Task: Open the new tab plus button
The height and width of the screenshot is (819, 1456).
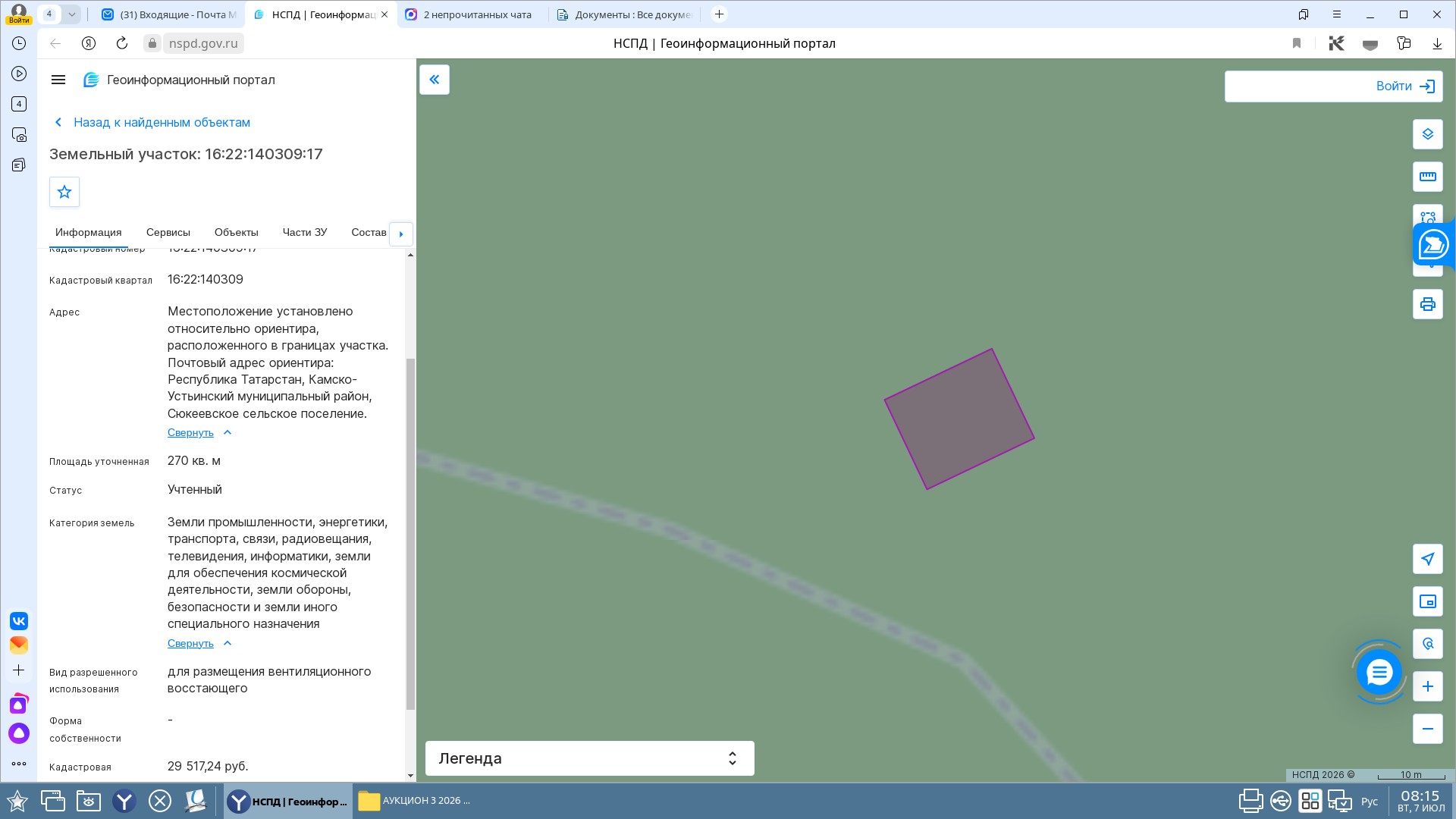Action: tap(719, 14)
